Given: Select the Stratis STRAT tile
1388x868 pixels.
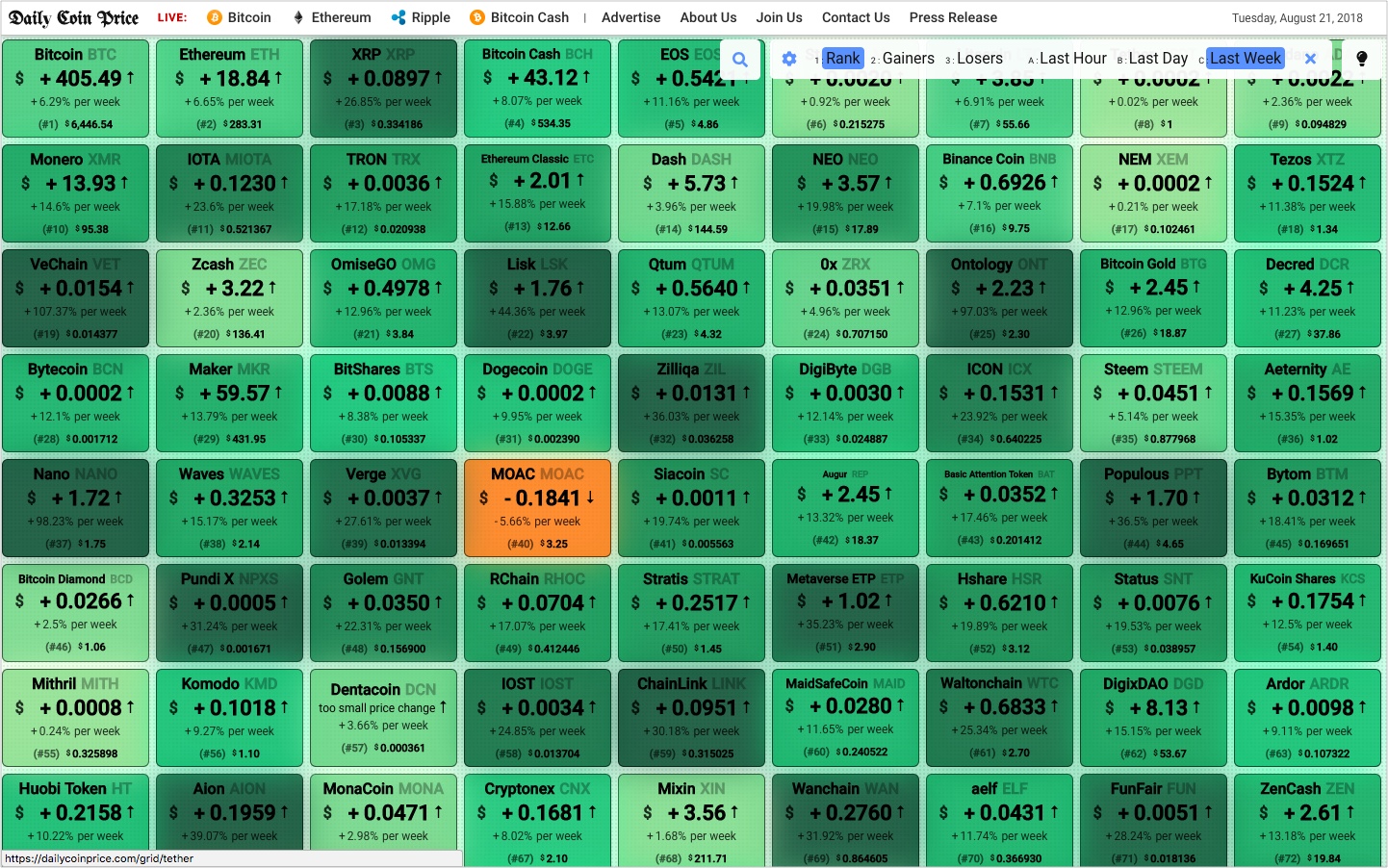Looking at the screenshot, I should (692, 613).
